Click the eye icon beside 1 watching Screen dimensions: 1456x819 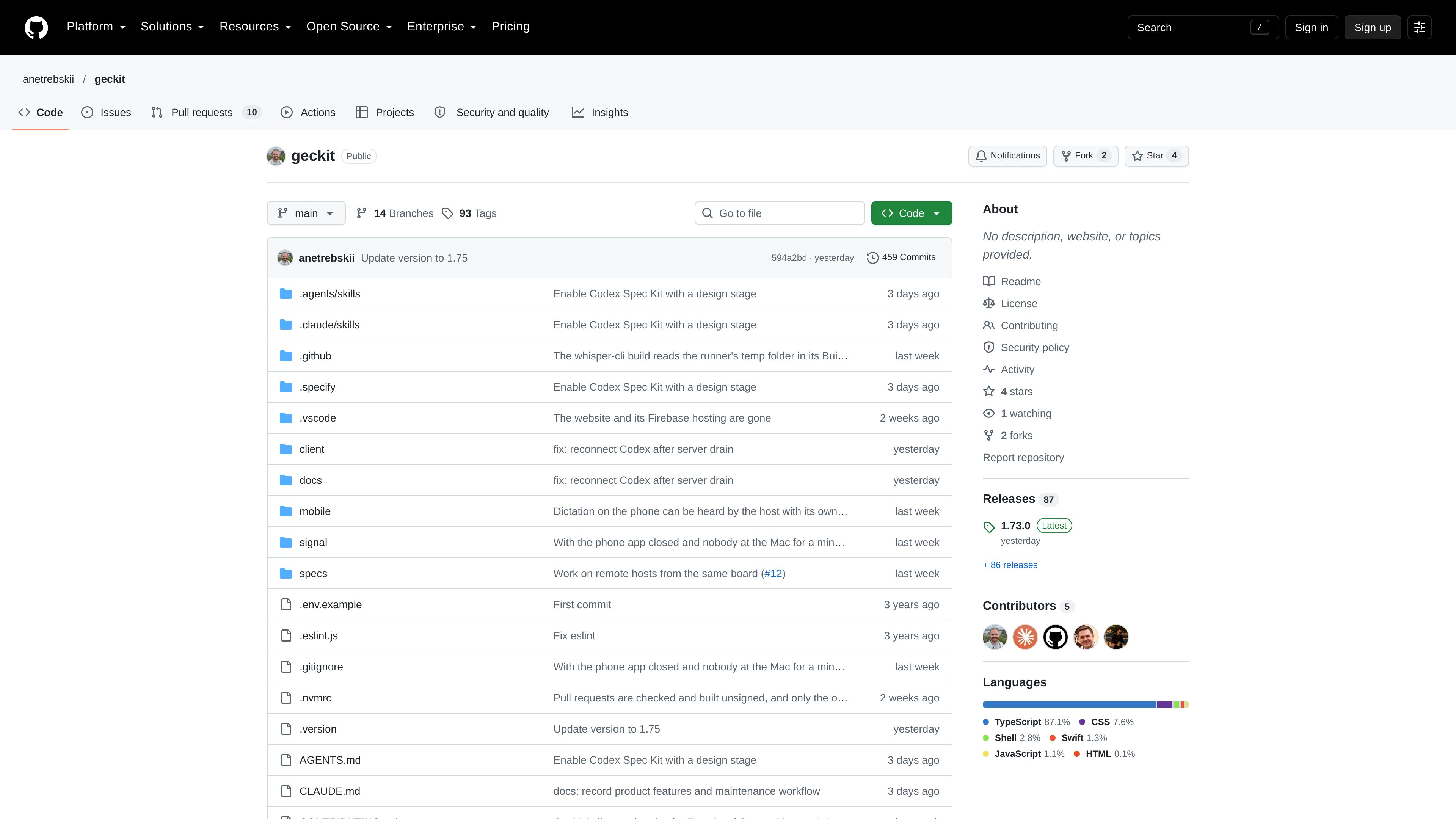[x=988, y=413]
